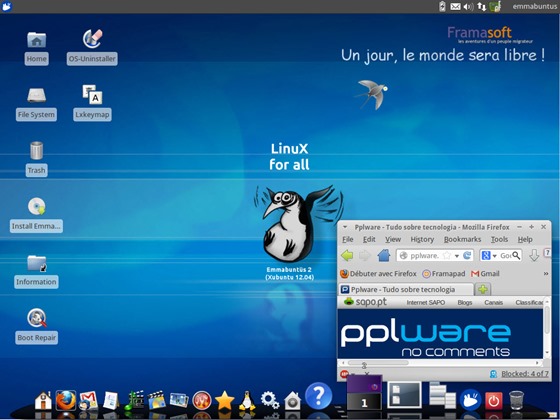Open the network arrows indicator in top panel
This screenshot has width=560, height=420.
[481, 6]
